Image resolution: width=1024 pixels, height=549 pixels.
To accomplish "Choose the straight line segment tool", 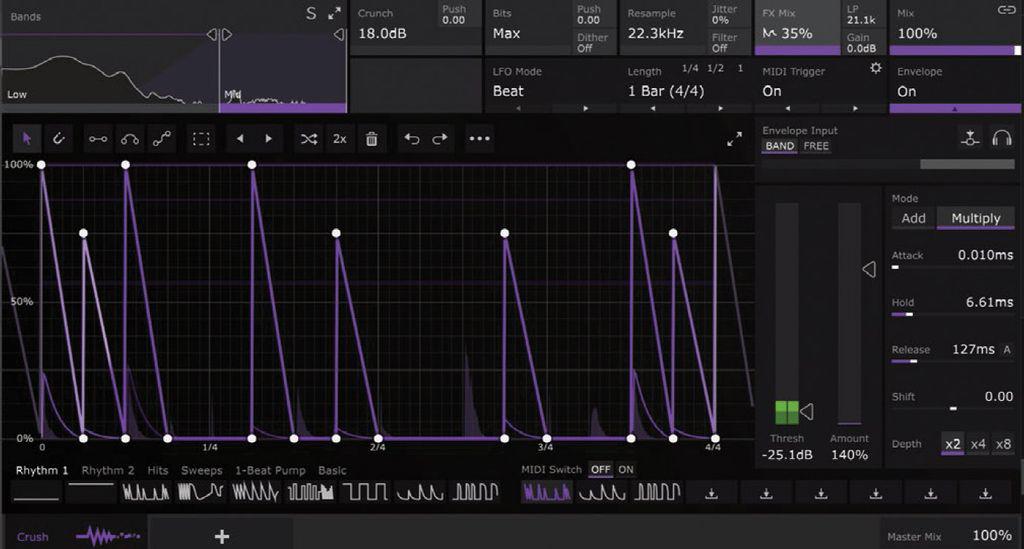I will [x=98, y=138].
